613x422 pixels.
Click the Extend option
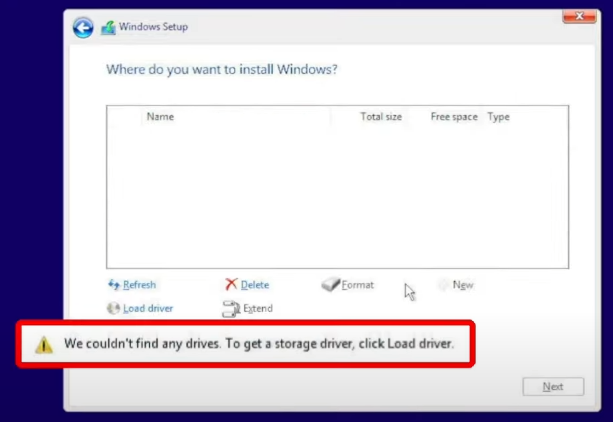point(258,308)
